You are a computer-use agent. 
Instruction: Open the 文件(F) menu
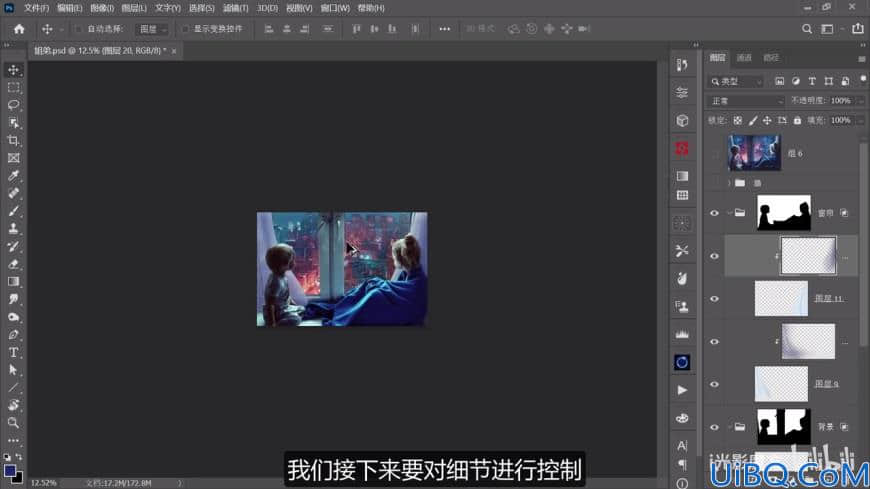tap(36, 8)
